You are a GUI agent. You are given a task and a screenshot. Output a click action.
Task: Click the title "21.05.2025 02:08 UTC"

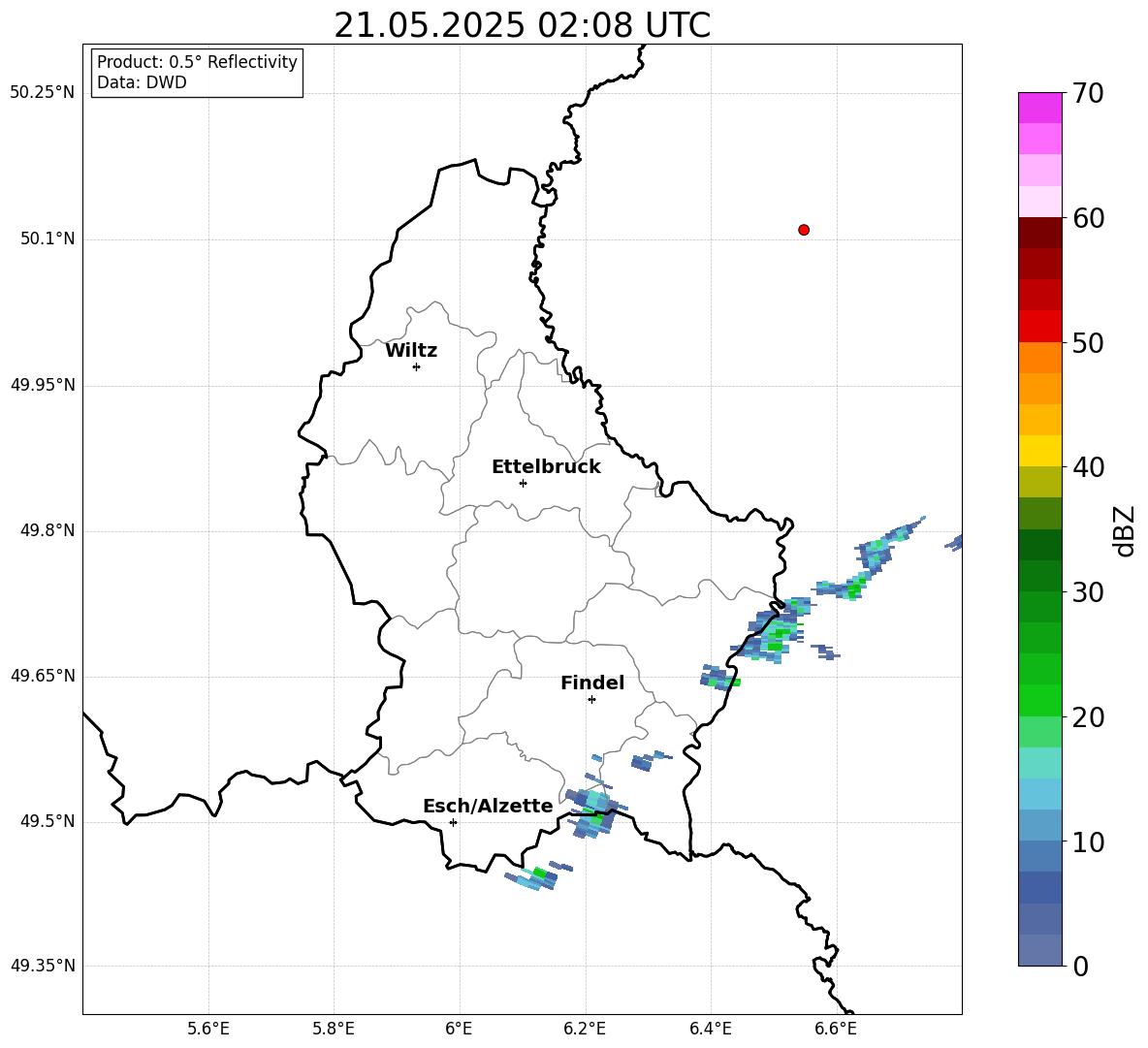coord(522,25)
